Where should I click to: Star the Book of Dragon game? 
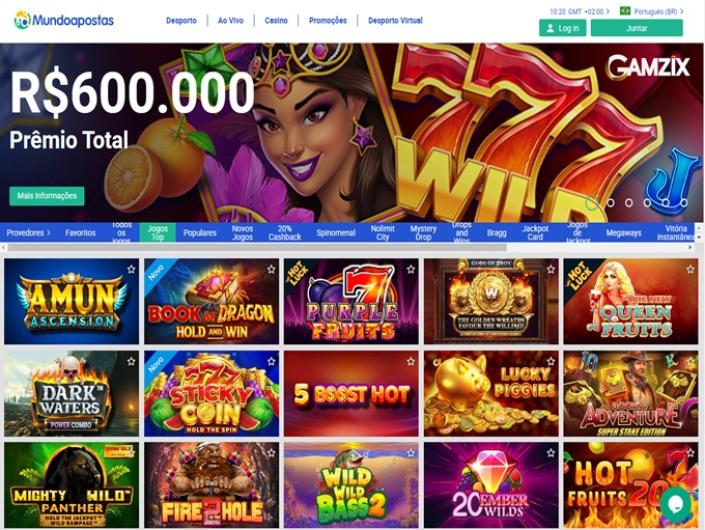(x=271, y=269)
